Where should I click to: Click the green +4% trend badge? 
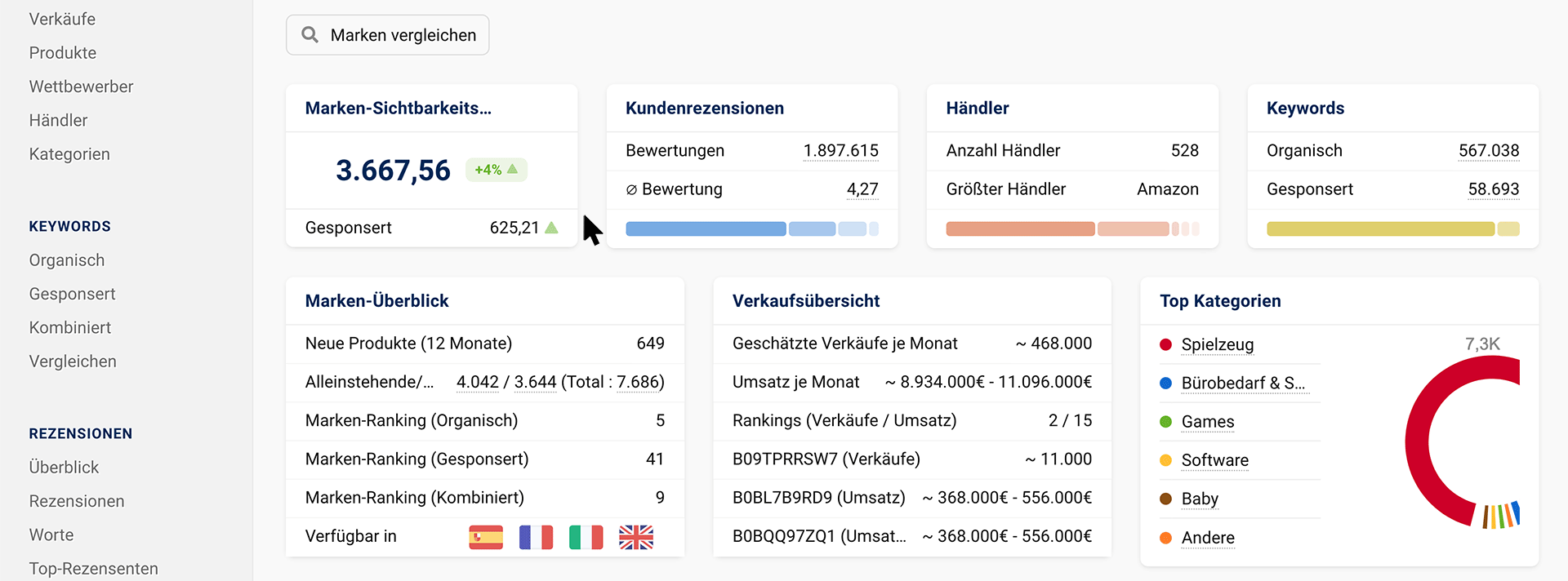point(496,170)
